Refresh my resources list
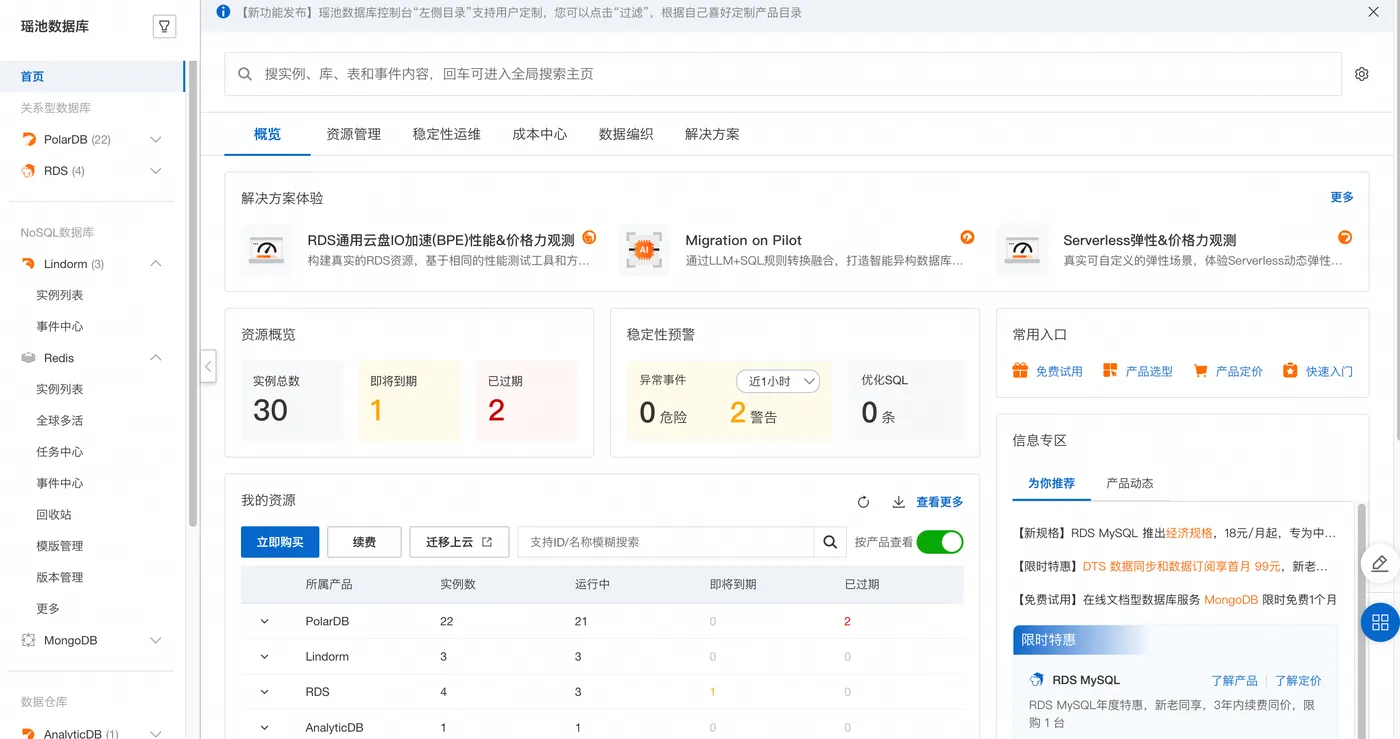The height and width of the screenshot is (739, 1400). tap(863, 502)
